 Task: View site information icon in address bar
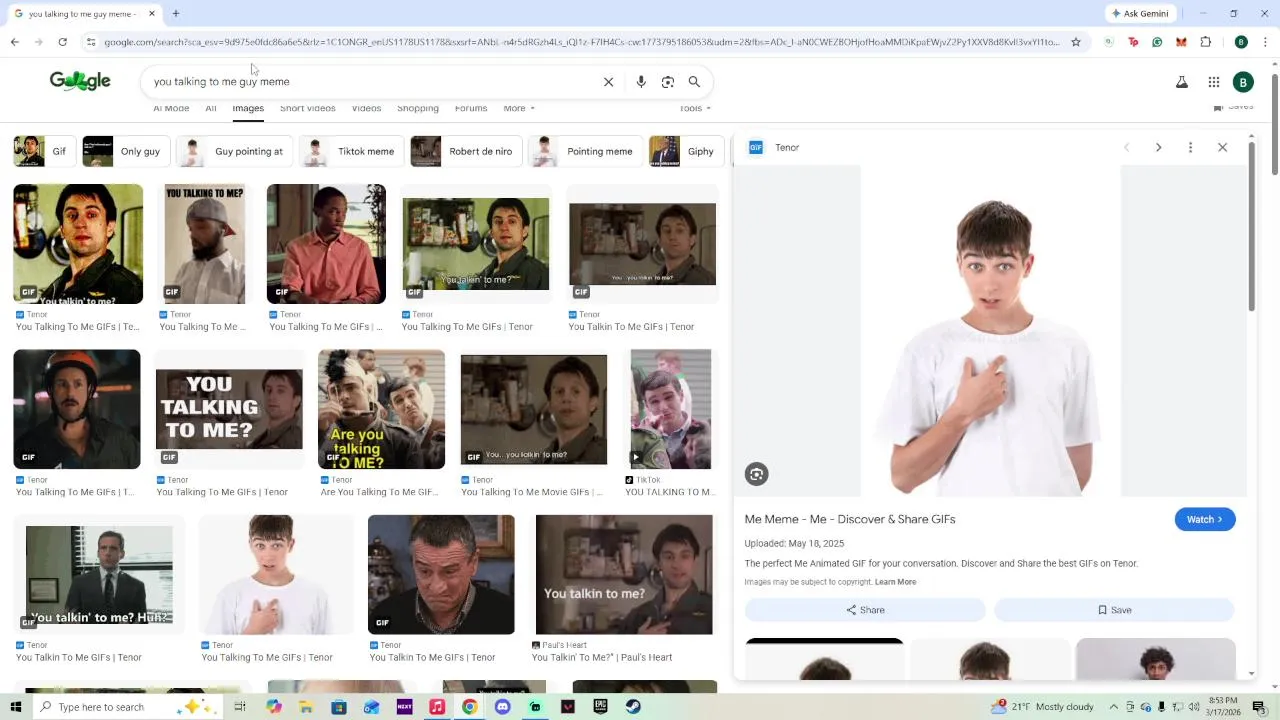point(91,42)
